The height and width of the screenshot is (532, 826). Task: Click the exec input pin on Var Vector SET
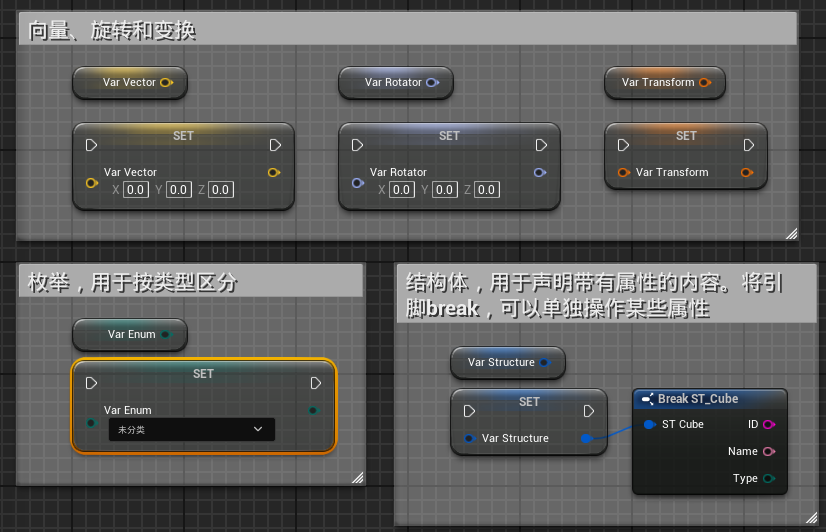coord(92,145)
